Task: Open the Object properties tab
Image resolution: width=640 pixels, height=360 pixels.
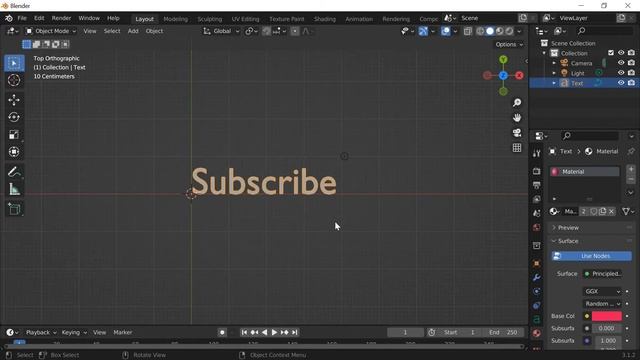Action: click(x=536, y=264)
